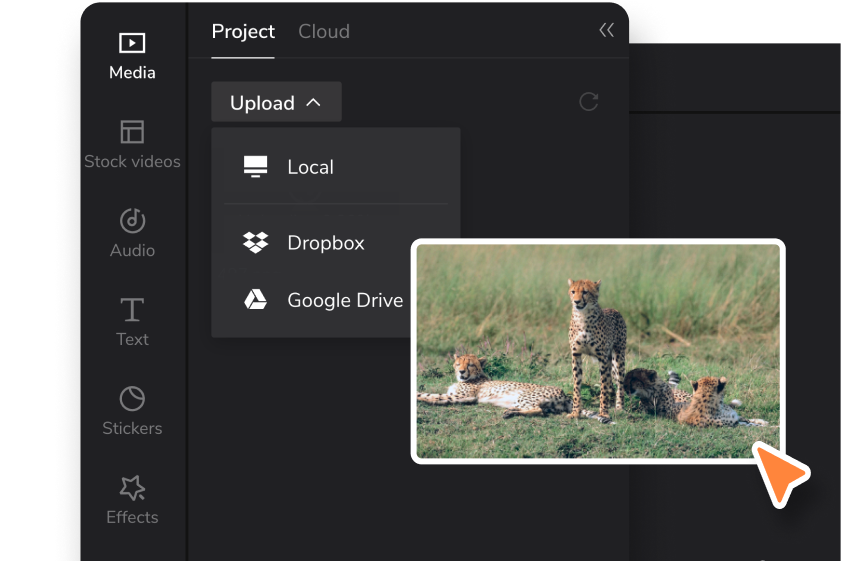Switch to the Cloud tab
Image resolution: width=841 pixels, height=561 pixels.
[324, 31]
